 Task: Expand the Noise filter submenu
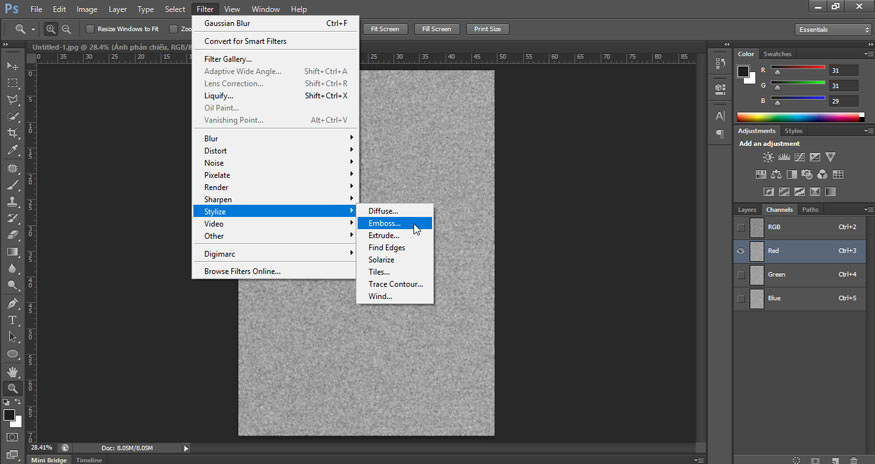click(275, 163)
